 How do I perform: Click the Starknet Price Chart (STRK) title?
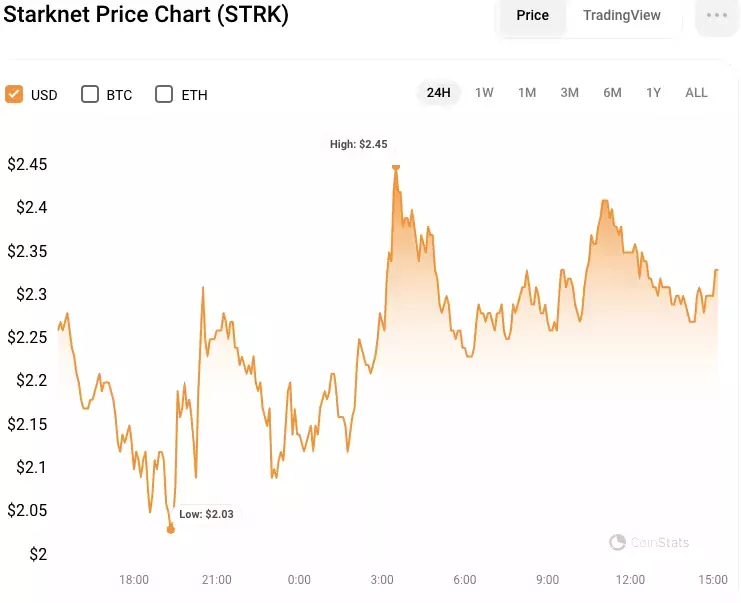click(146, 14)
